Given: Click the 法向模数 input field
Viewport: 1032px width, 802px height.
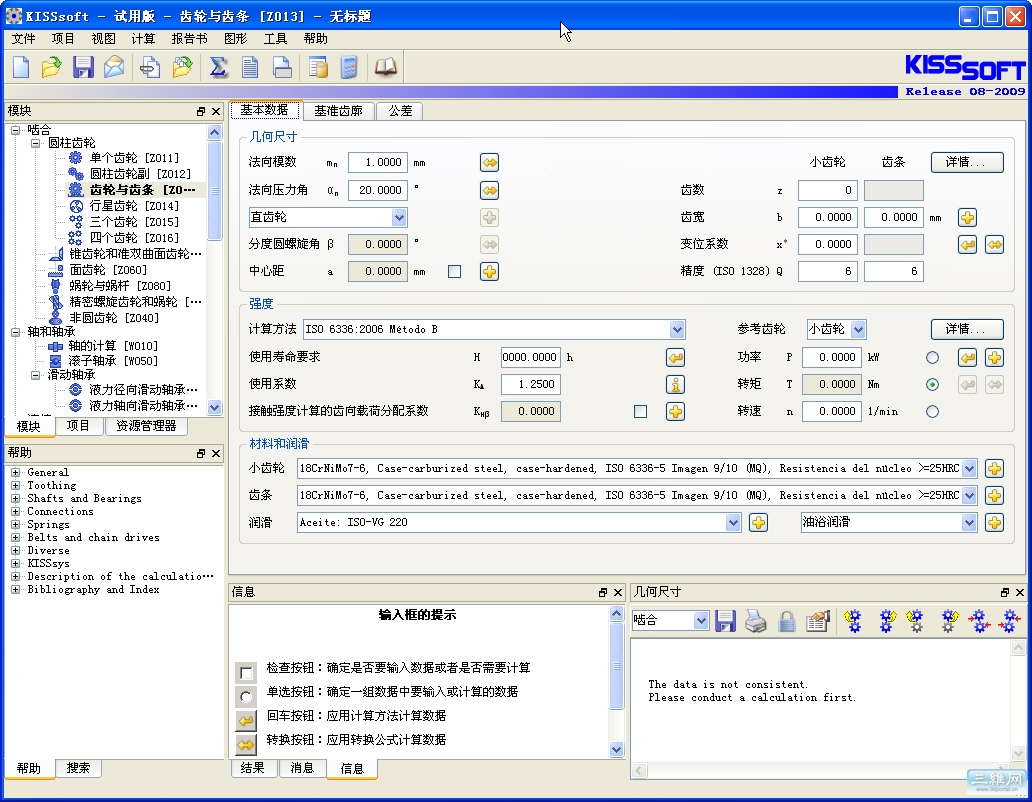Looking at the screenshot, I should (377, 163).
